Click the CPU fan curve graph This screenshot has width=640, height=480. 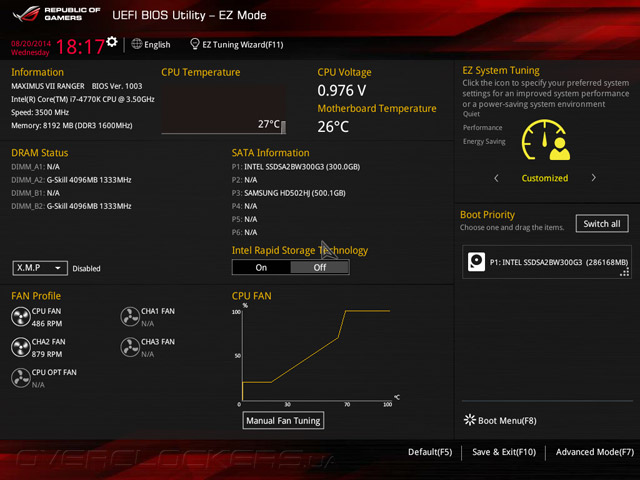click(x=316, y=355)
